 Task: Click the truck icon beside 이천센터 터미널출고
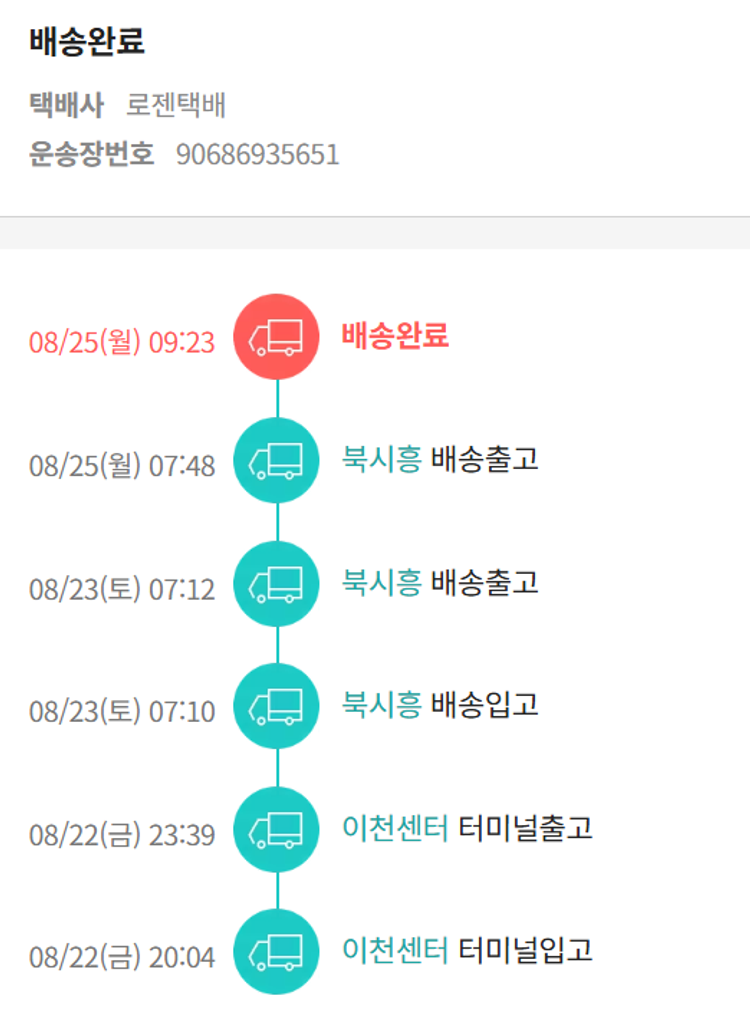tap(276, 830)
